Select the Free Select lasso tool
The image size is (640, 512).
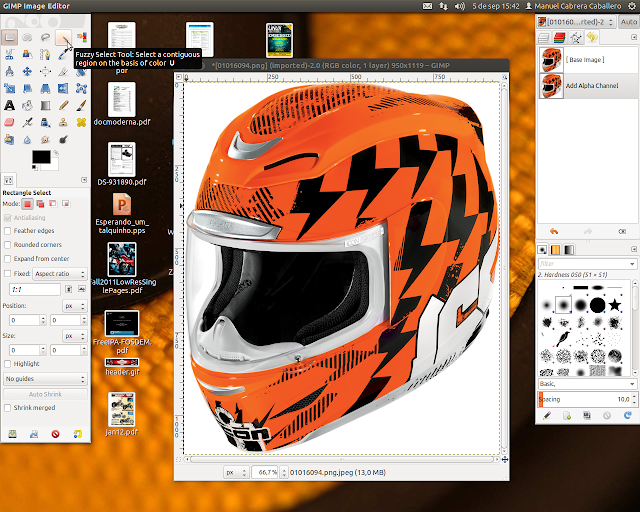[x=45, y=38]
